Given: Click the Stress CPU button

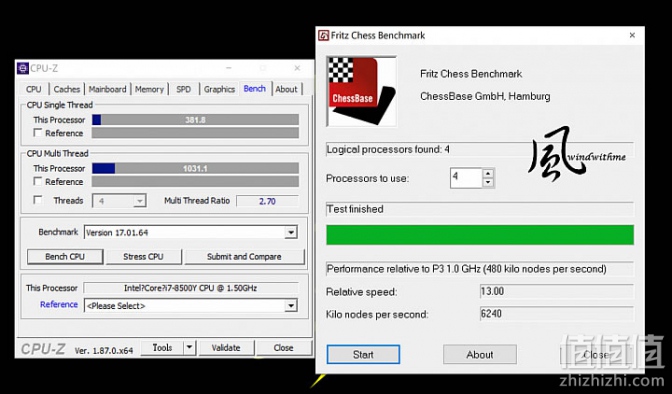Looking at the screenshot, I should pos(143,256).
